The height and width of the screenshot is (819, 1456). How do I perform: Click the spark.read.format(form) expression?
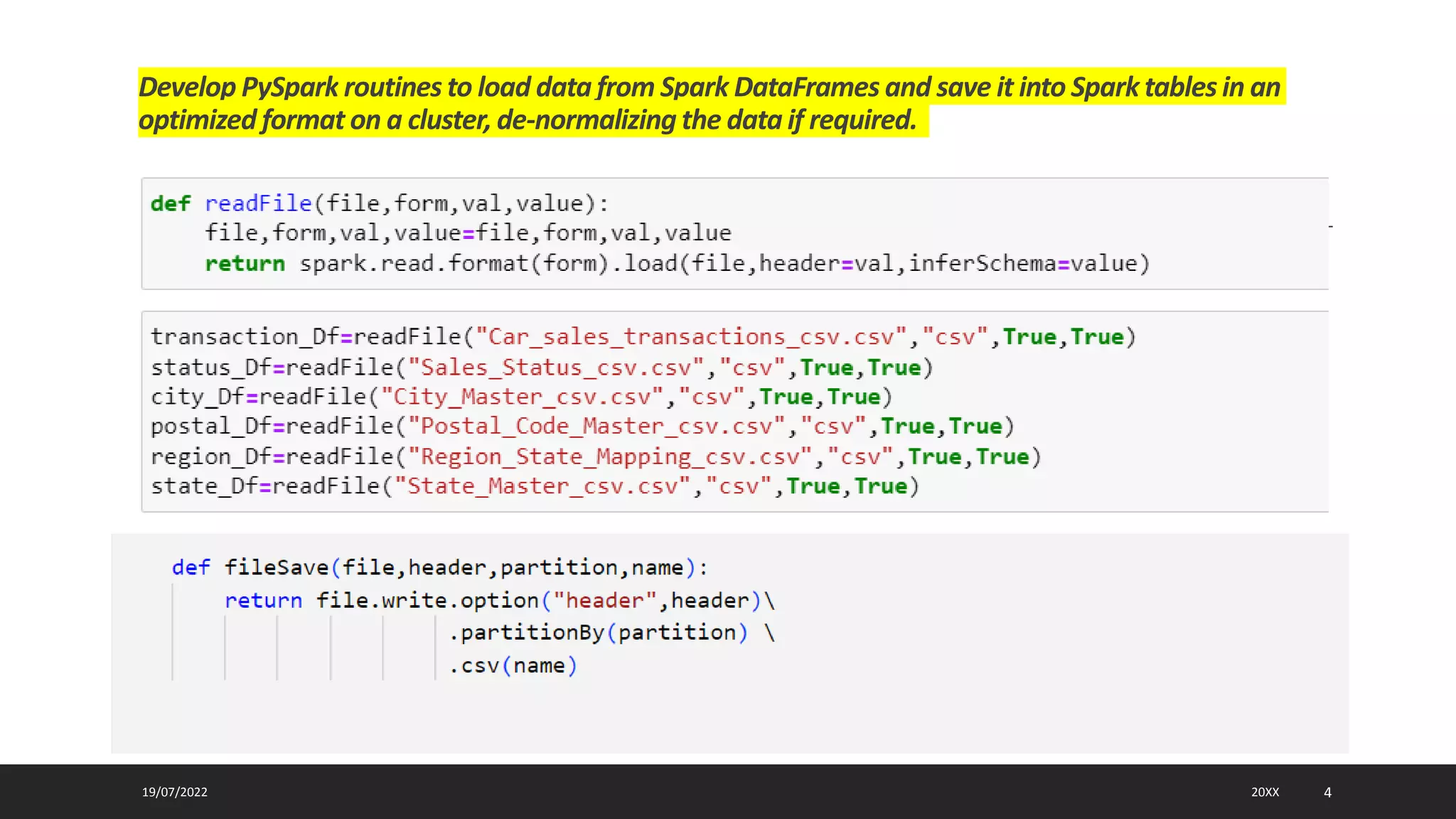click(454, 264)
